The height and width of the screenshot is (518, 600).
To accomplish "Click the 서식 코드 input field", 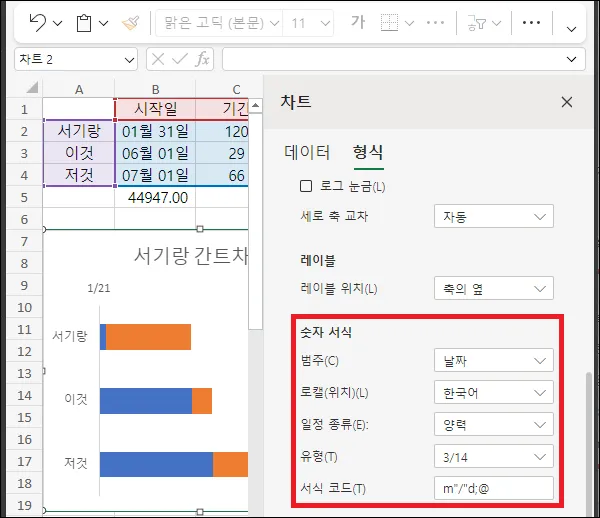I will pyautogui.click(x=494, y=488).
